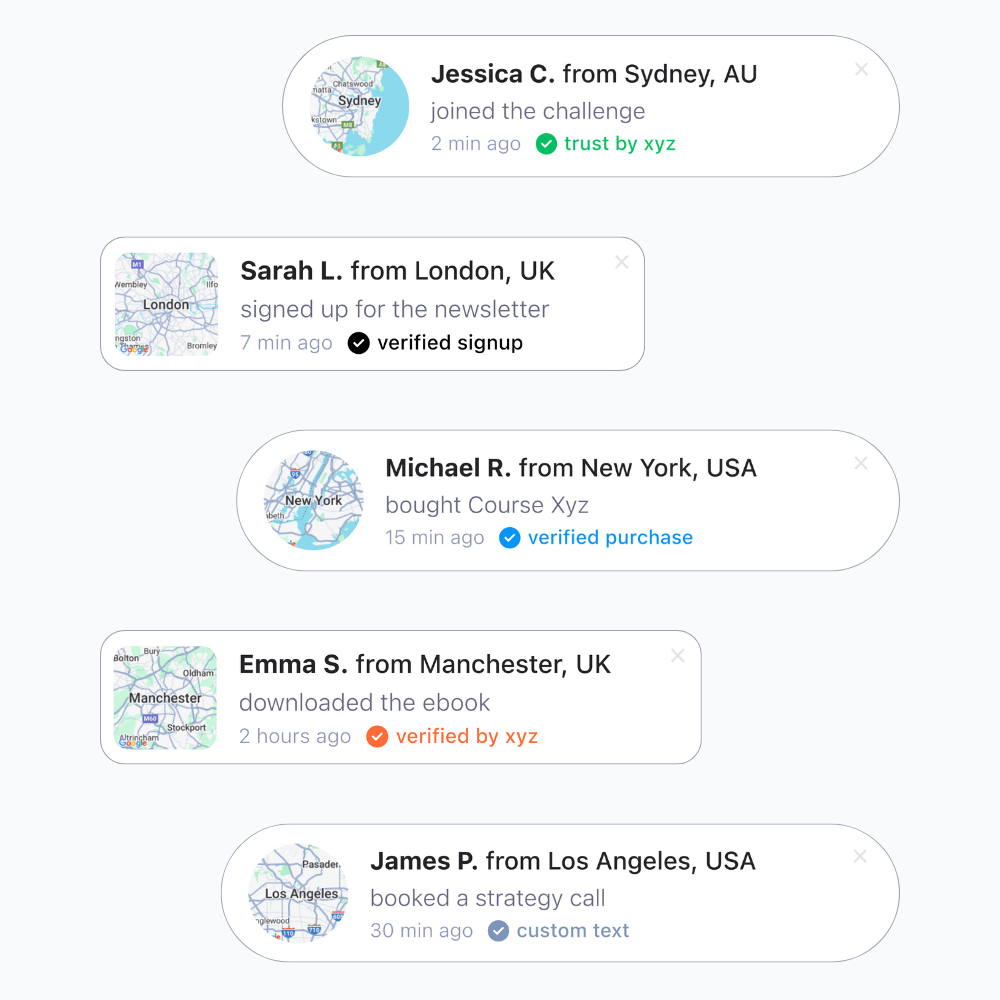Open the New York map thumbnail
Image resolution: width=1000 pixels, height=1000 pixels.
coord(314,500)
